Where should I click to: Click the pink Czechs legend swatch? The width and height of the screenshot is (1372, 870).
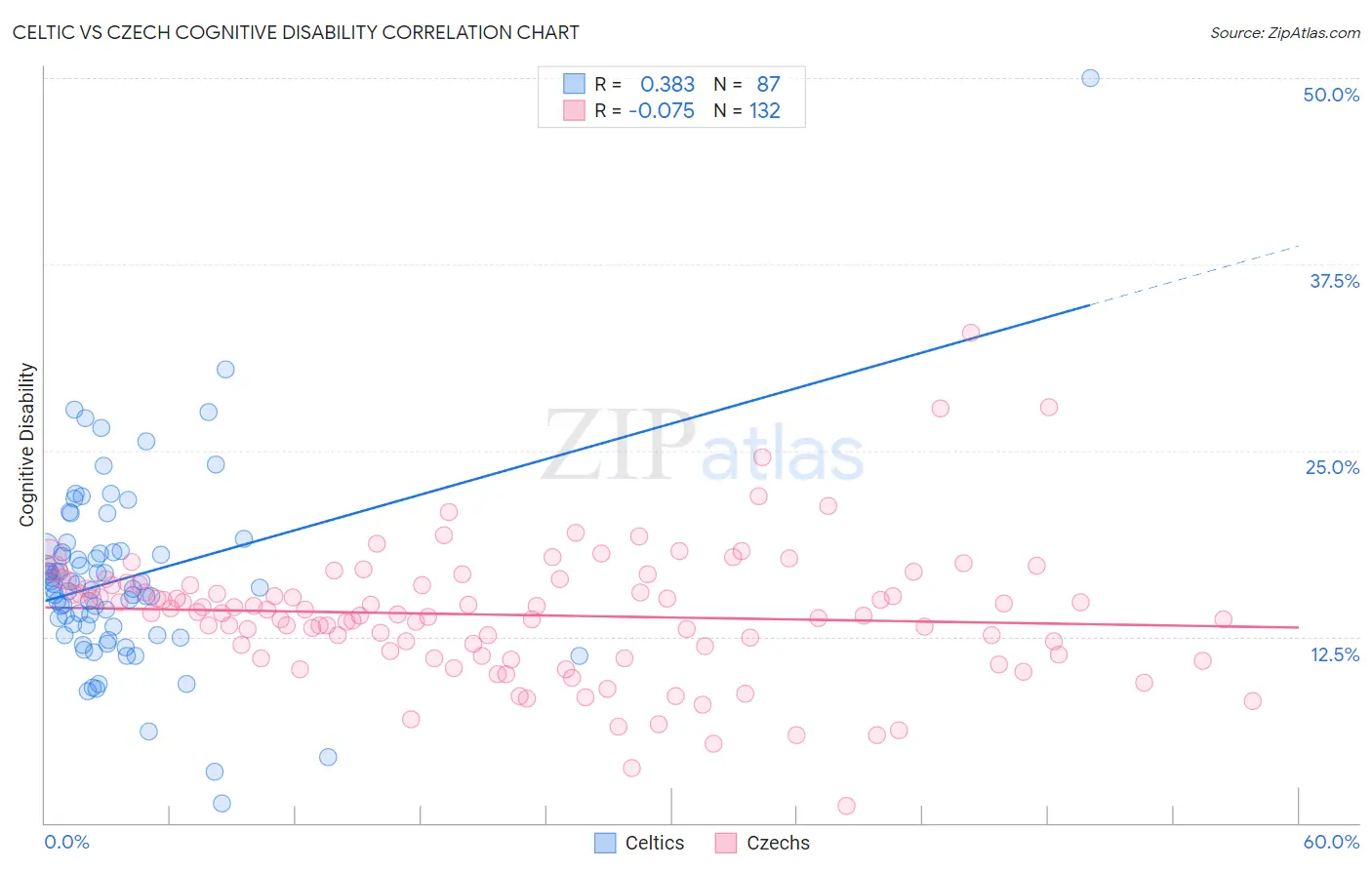(x=725, y=843)
